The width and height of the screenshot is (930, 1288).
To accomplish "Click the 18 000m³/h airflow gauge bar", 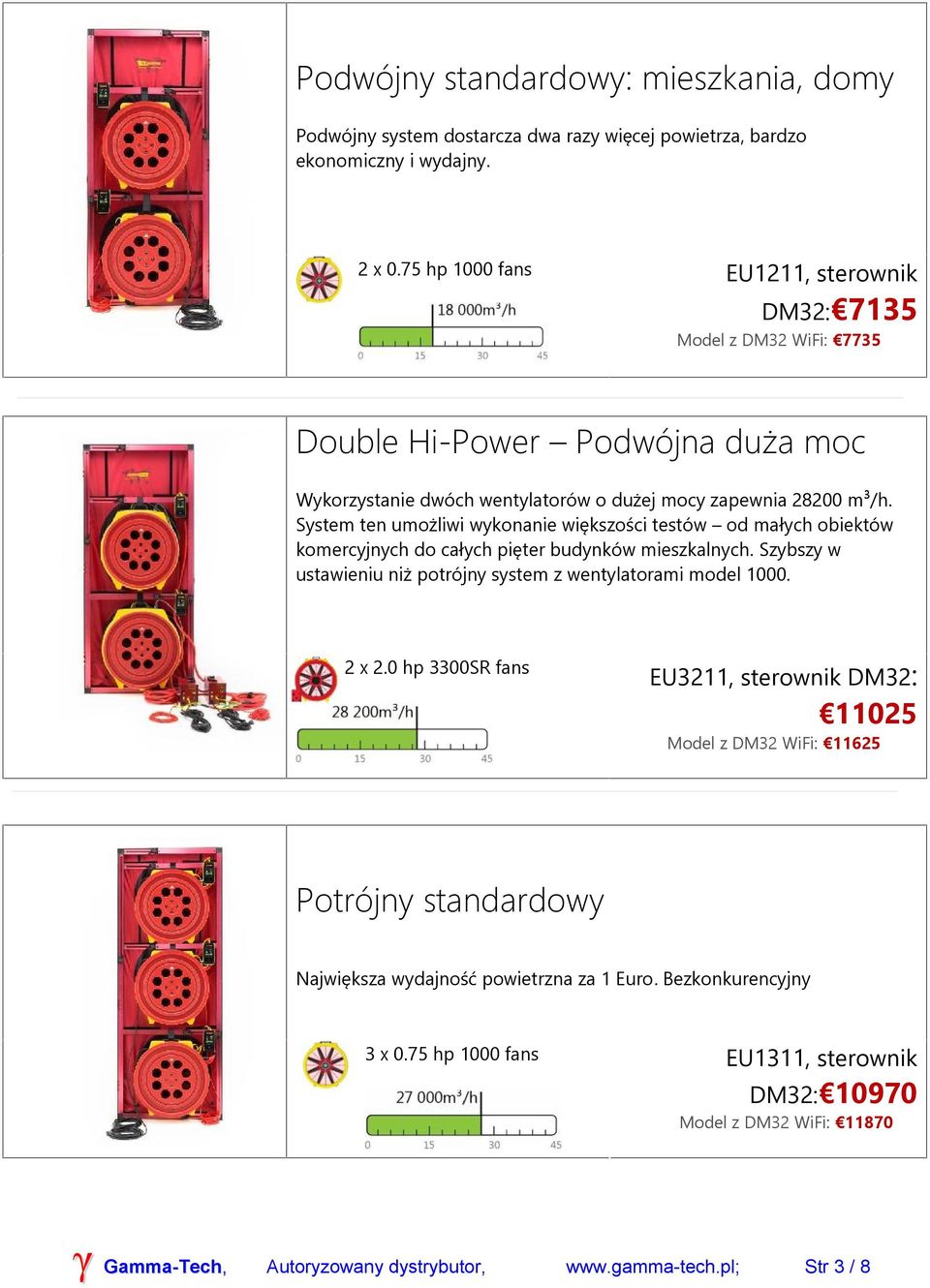I will pyautogui.click(x=451, y=336).
